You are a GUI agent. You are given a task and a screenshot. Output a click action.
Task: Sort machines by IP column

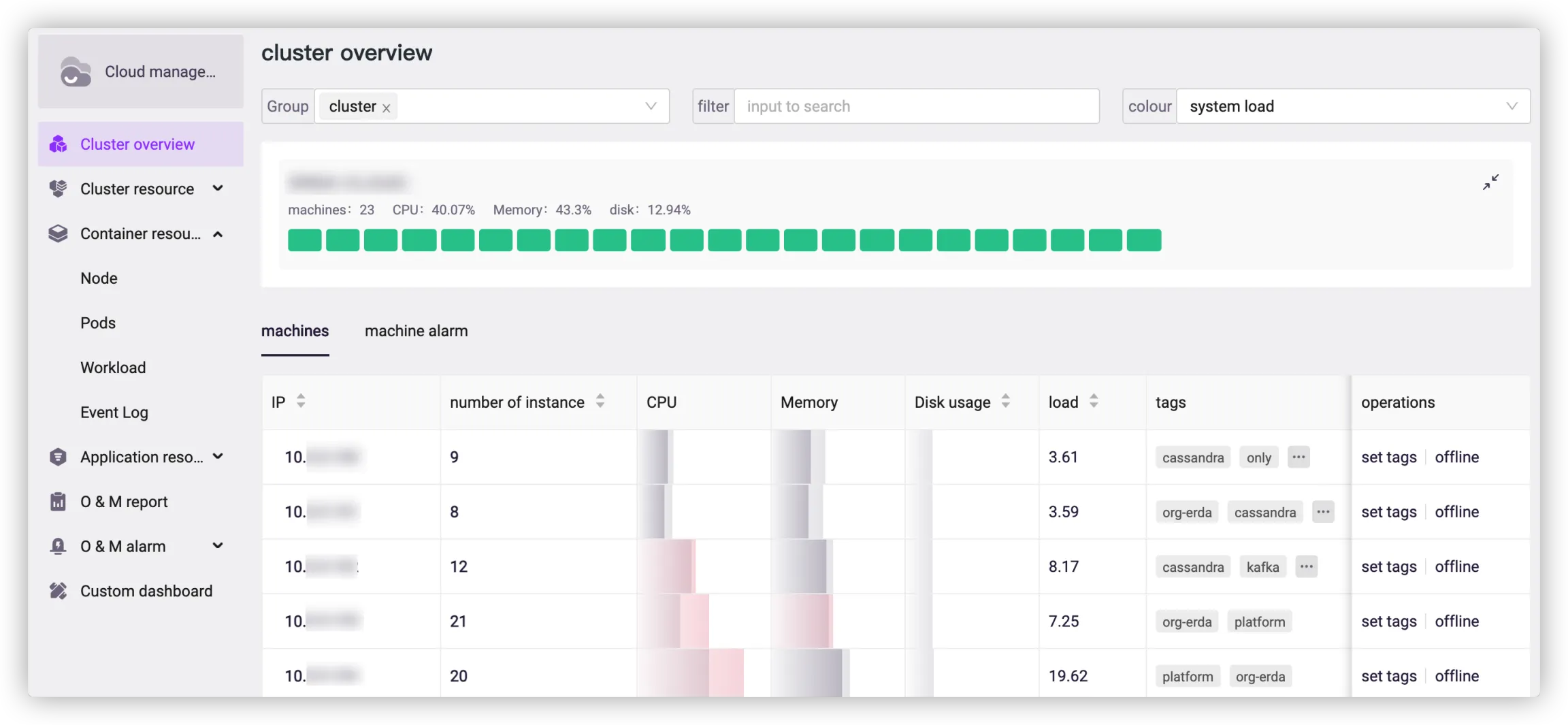pyautogui.click(x=300, y=402)
